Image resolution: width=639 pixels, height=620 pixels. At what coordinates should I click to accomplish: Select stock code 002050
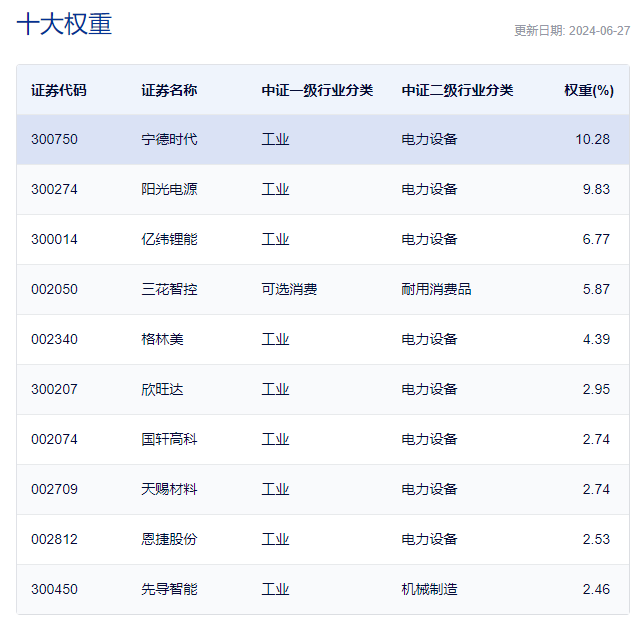(x=54, y=289)
